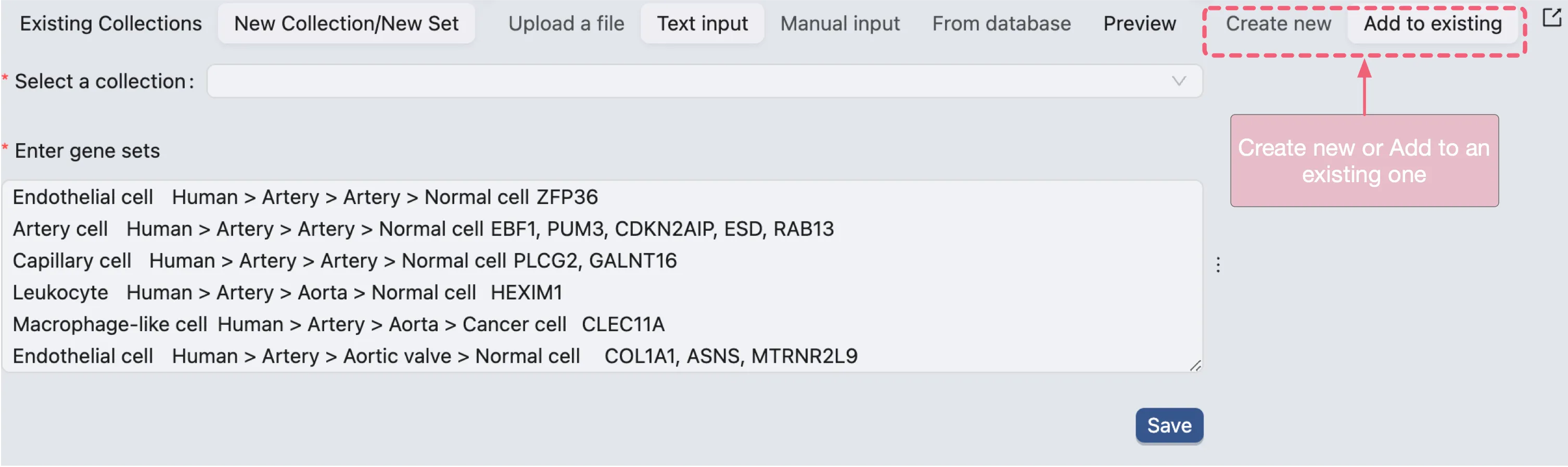Click the external link icon at top right
This screenshot has height=467, width=1568.
tap(1551, 18)
